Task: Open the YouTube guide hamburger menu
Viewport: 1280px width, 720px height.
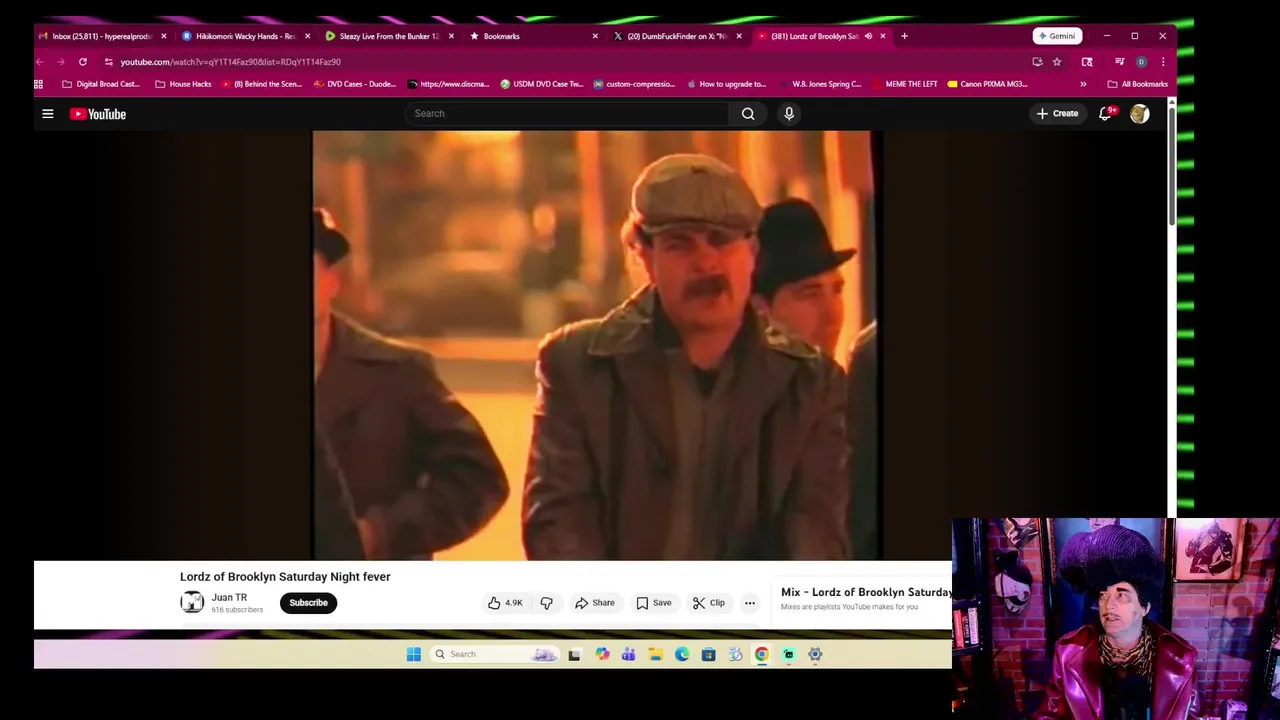Action: pyautogui.click(x=47, y=114)
